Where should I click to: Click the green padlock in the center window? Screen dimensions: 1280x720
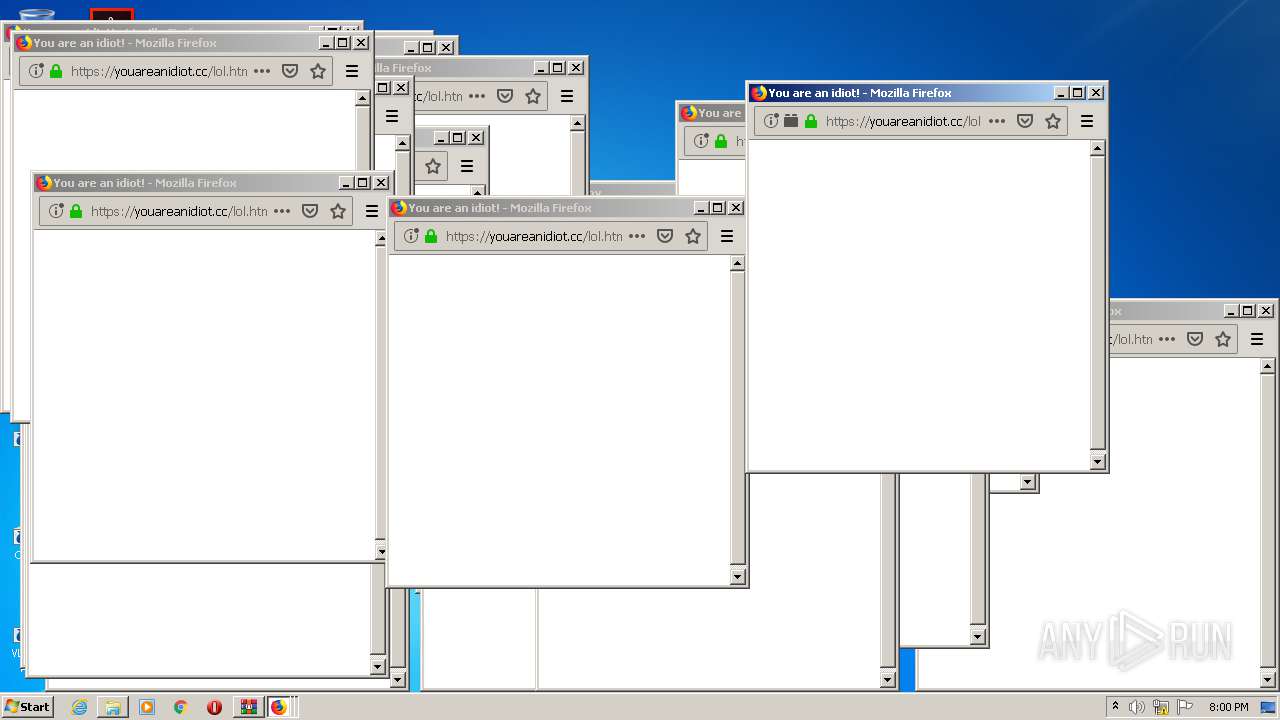tap(431, 236)
